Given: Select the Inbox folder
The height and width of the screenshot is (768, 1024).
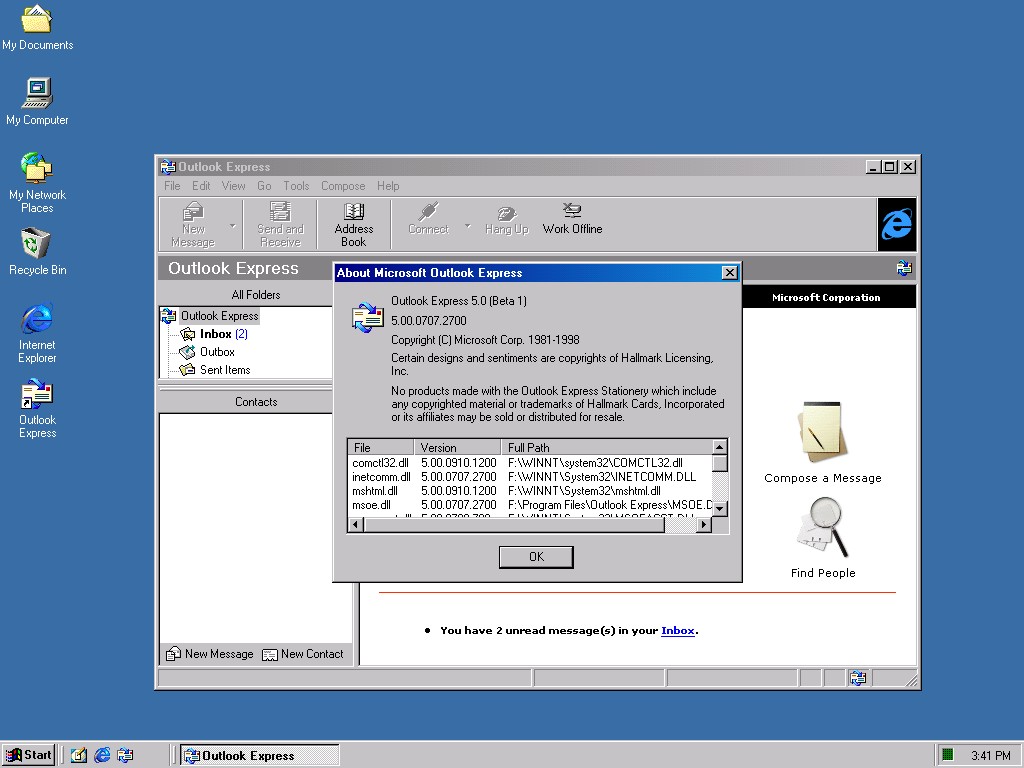Looking at the screenshot, I should click(216, 334).
